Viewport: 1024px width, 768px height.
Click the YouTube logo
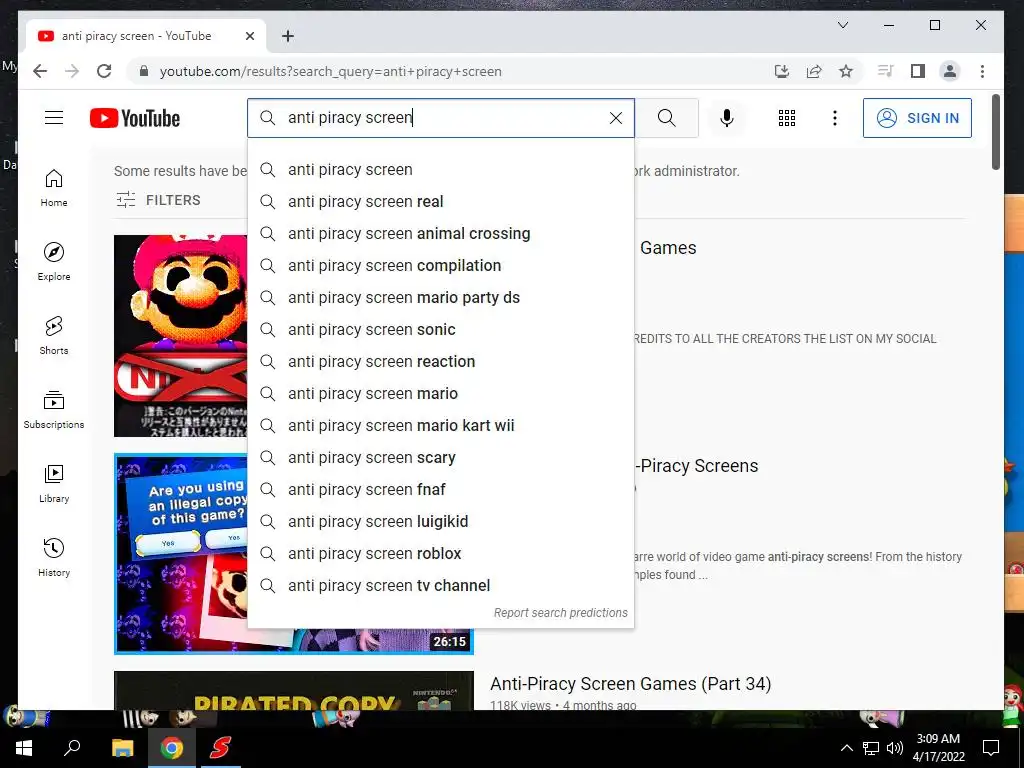click(135, 118)
